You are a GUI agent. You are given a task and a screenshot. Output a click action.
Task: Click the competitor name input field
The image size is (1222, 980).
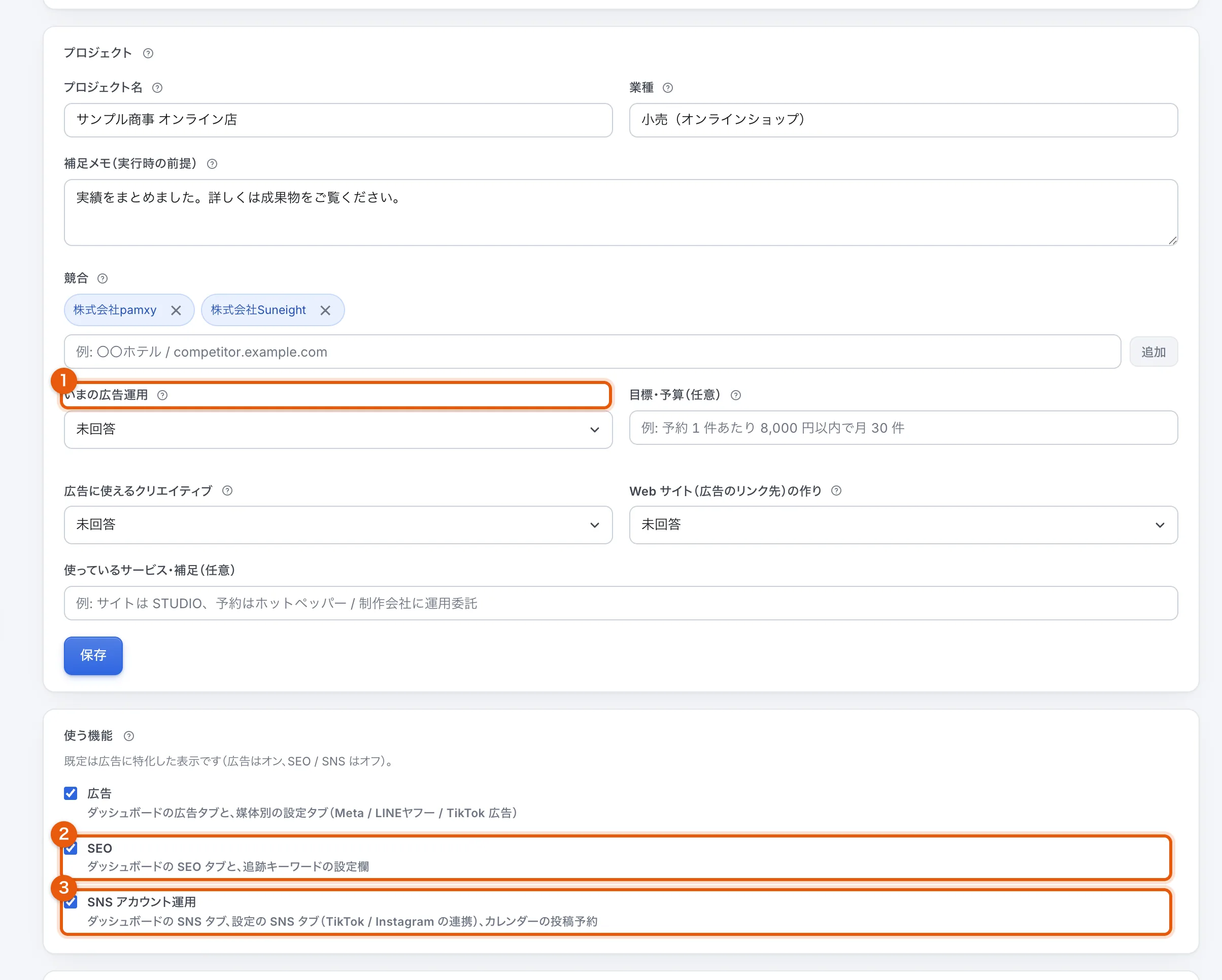592,352
